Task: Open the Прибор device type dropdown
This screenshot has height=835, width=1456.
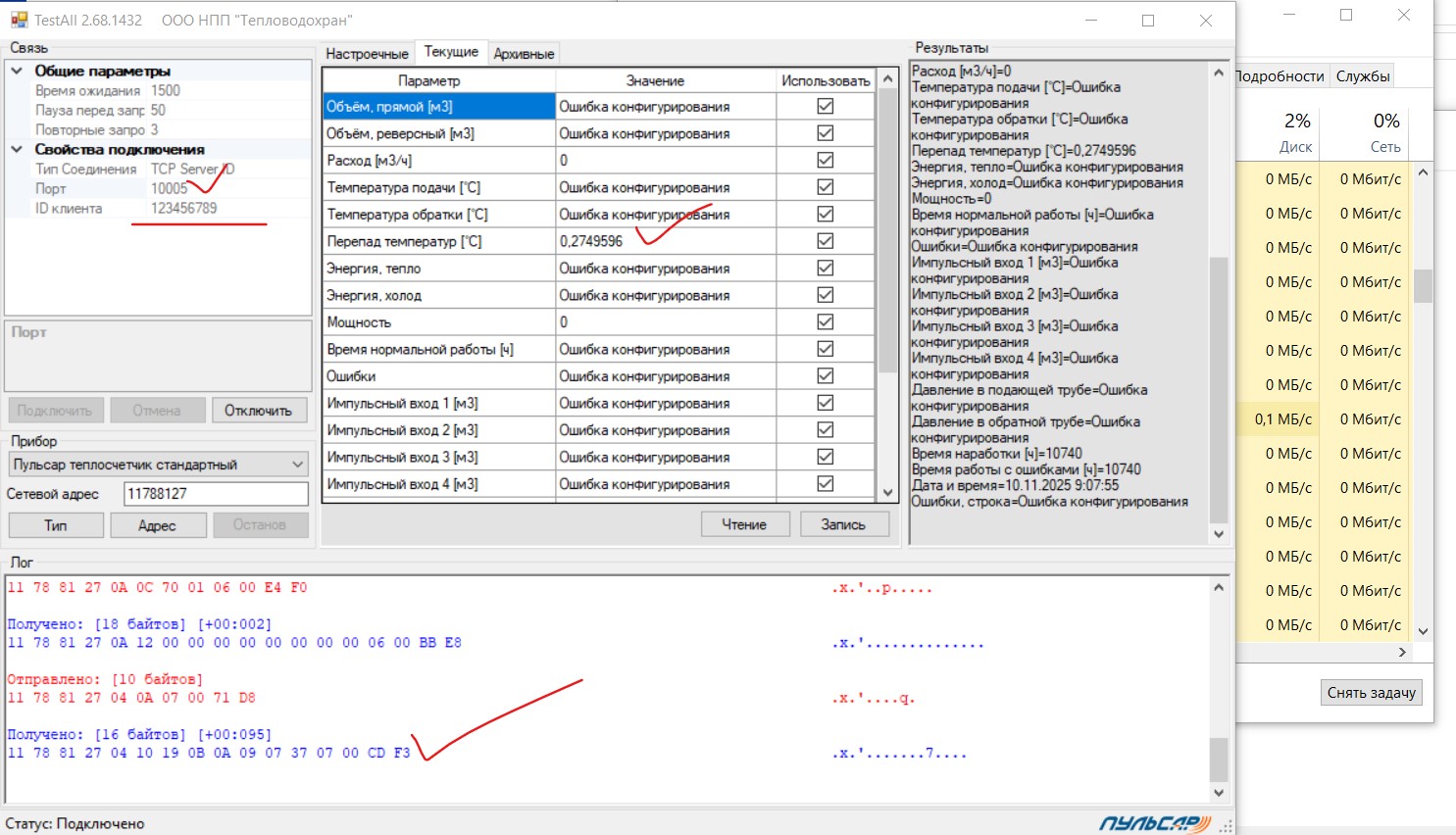Action: point(298,465)
